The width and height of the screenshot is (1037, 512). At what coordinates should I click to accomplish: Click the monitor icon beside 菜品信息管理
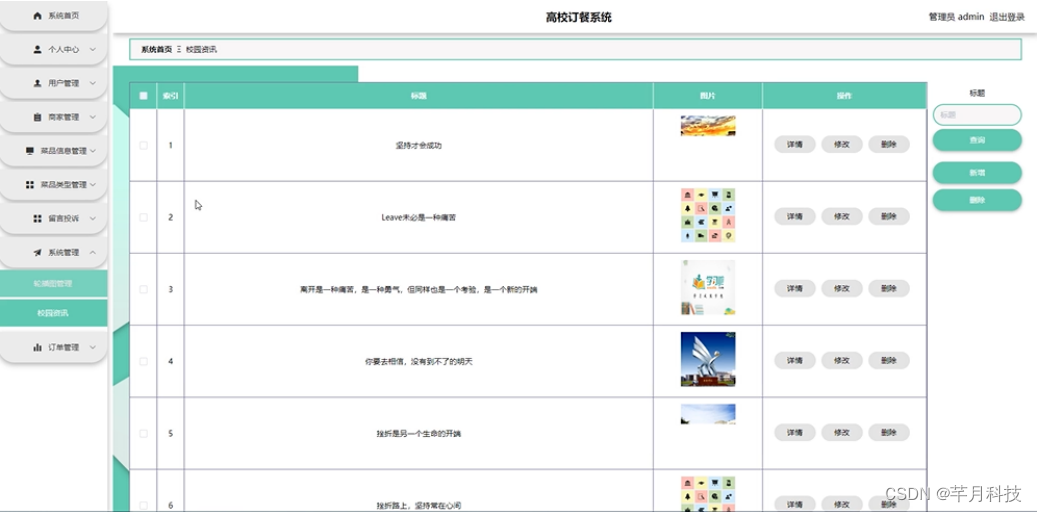pyautogui.click(x=30, y=151)
